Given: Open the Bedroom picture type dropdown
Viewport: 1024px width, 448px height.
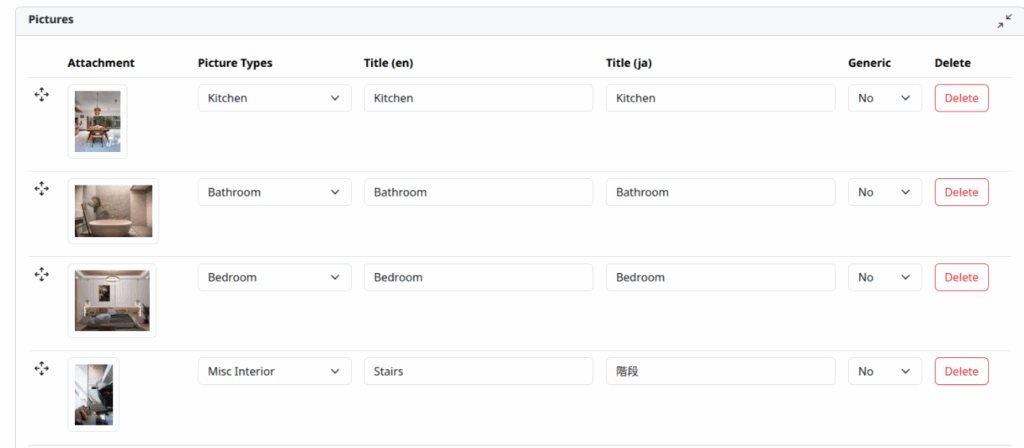Looking at the screenshot, I should 274,277.
